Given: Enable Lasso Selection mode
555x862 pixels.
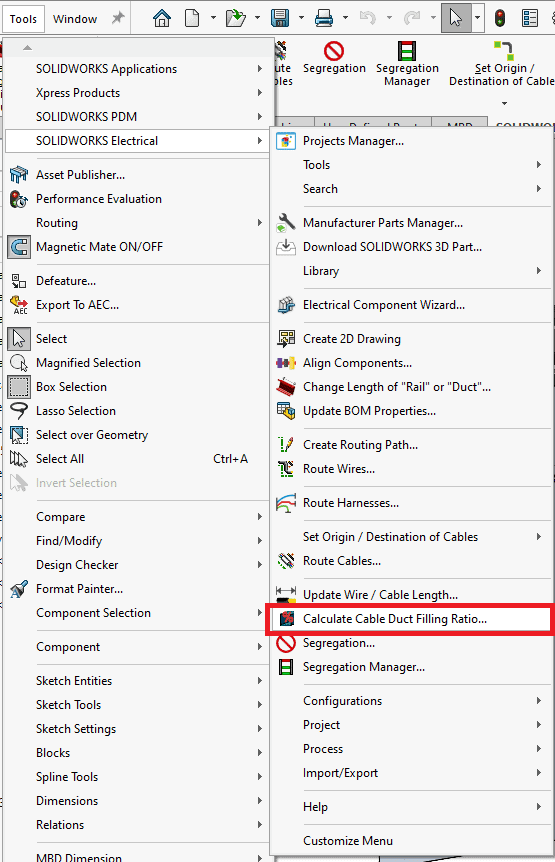Looking at the screenshot, I should pos(137,411).
